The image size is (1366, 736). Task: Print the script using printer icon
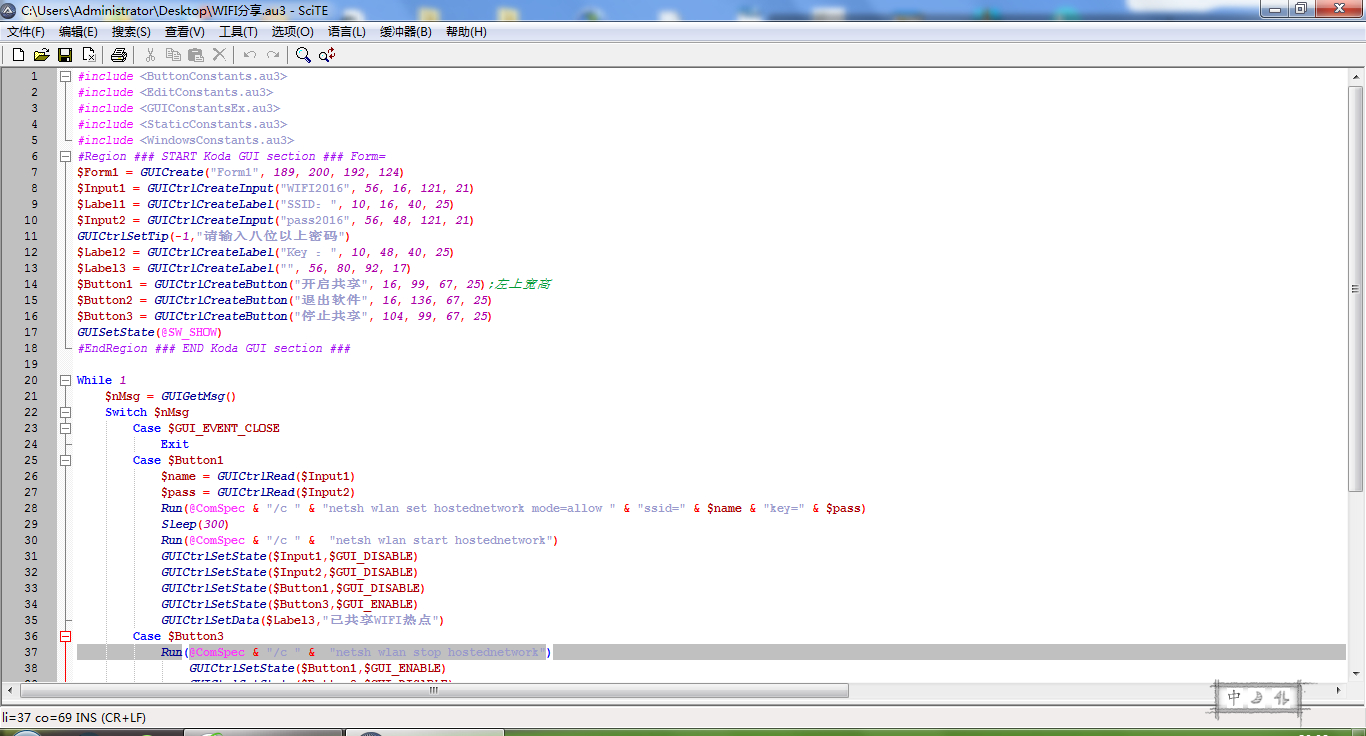click(x=119, y=55)
